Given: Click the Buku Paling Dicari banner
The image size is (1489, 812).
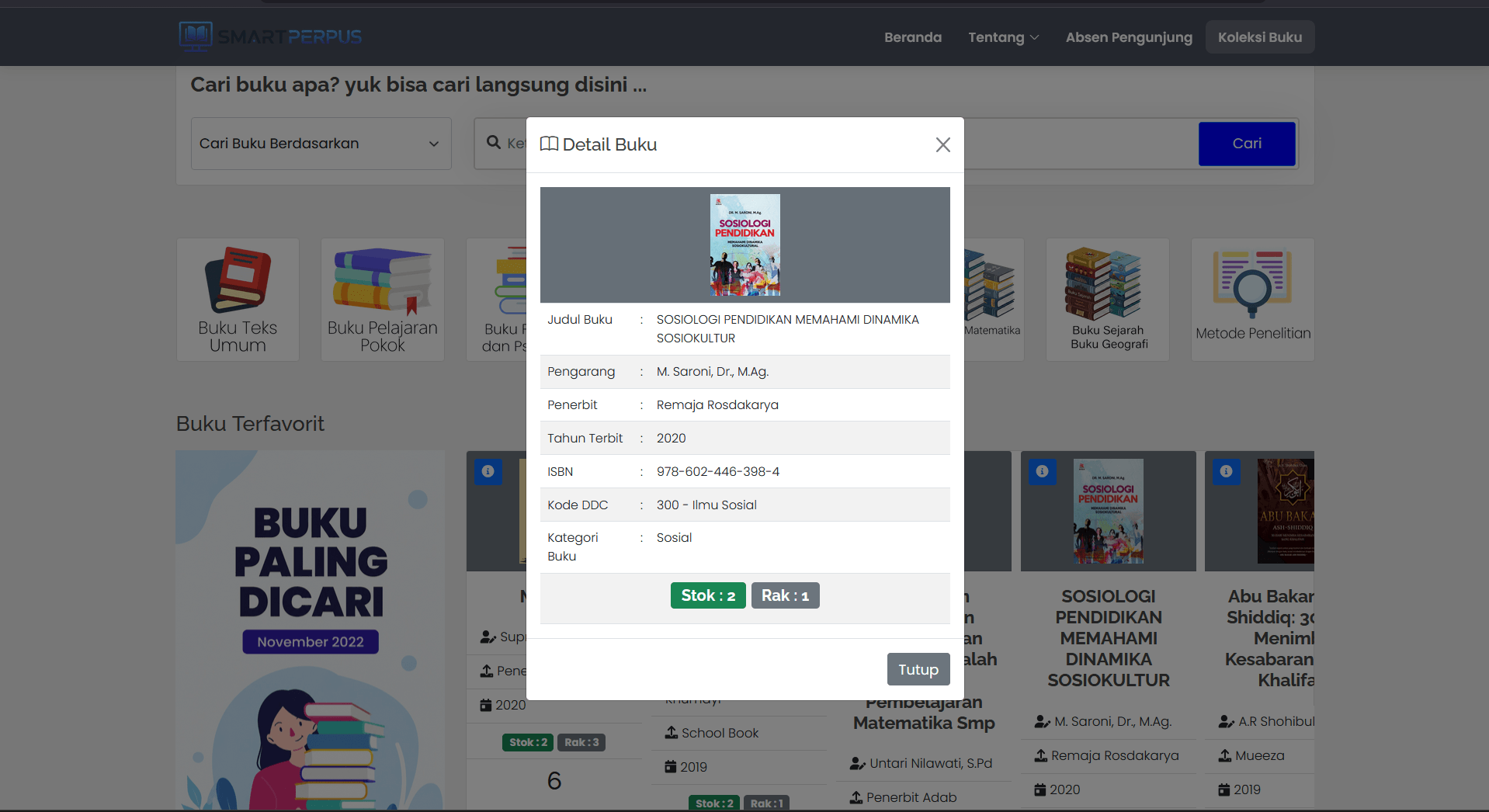Looking at the screenshot, I should tap(311, 630).
